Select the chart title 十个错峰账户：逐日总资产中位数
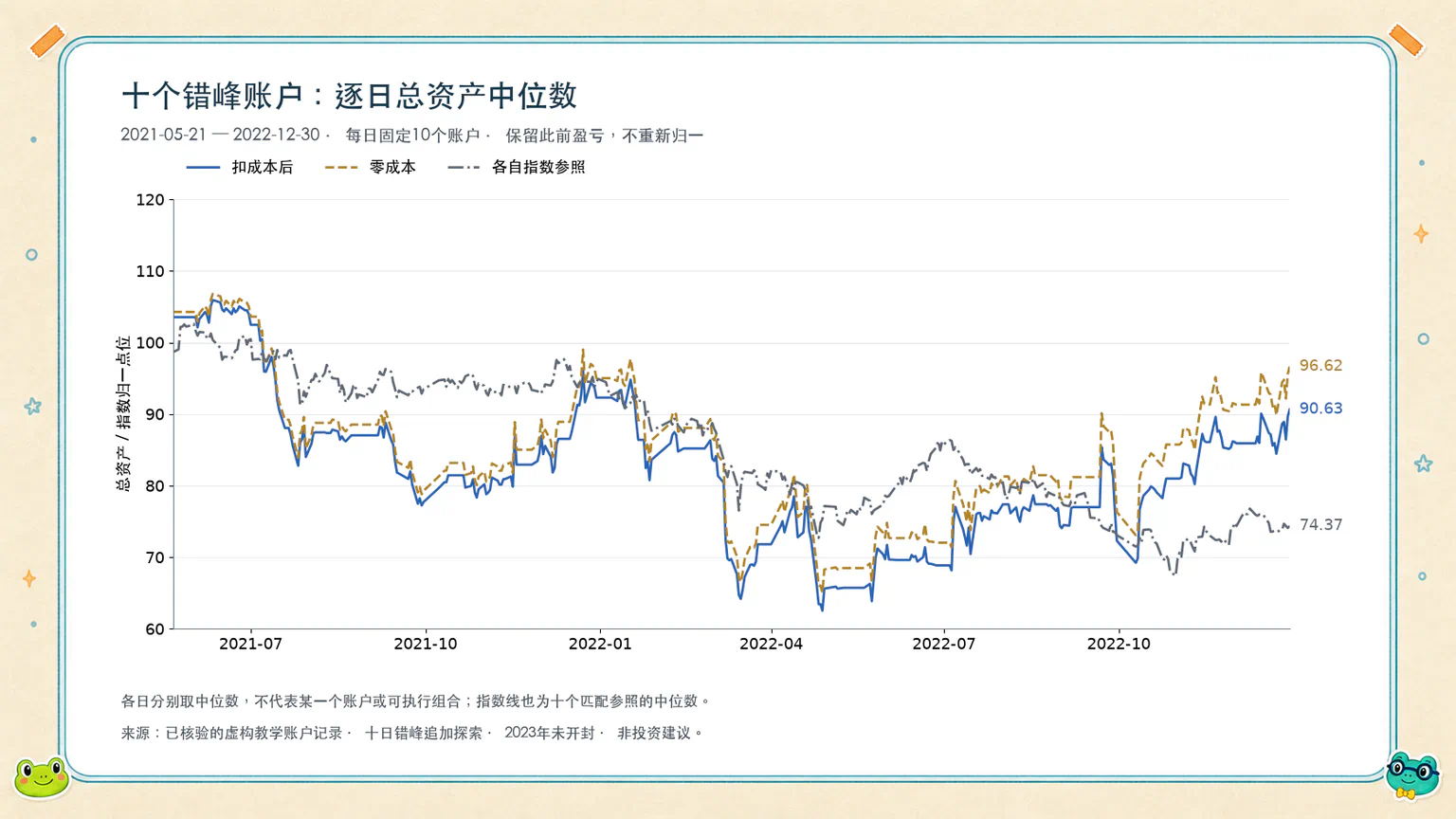The image size is (1456, 819). pyautogui.click(x=350, y=96)
